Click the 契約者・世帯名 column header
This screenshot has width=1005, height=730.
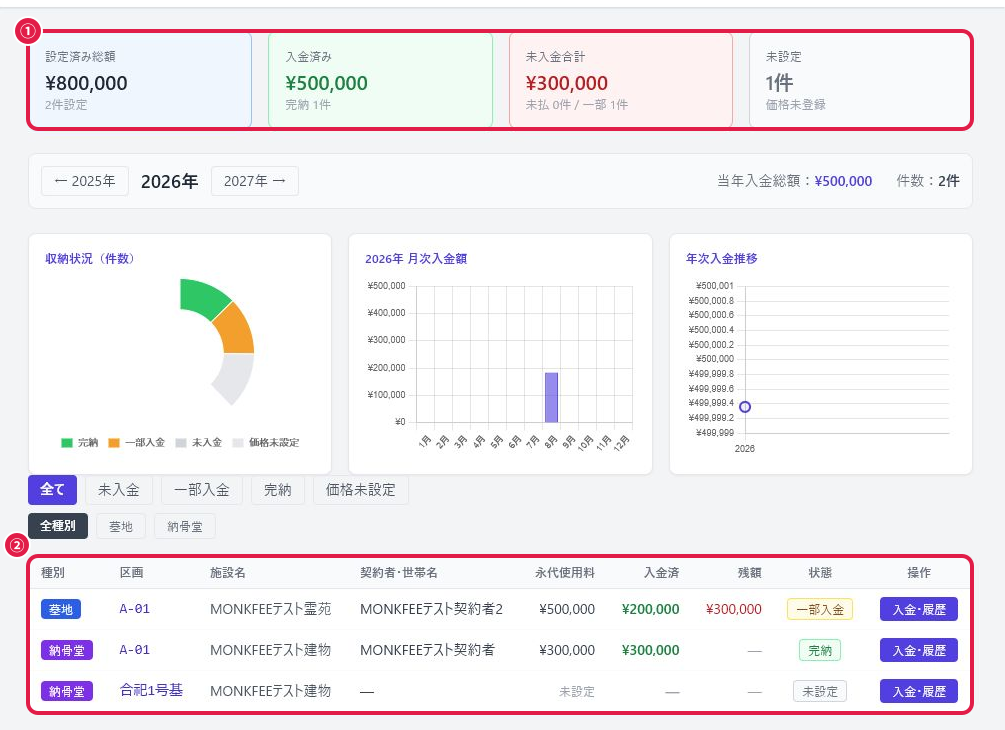tap(399, 572)
